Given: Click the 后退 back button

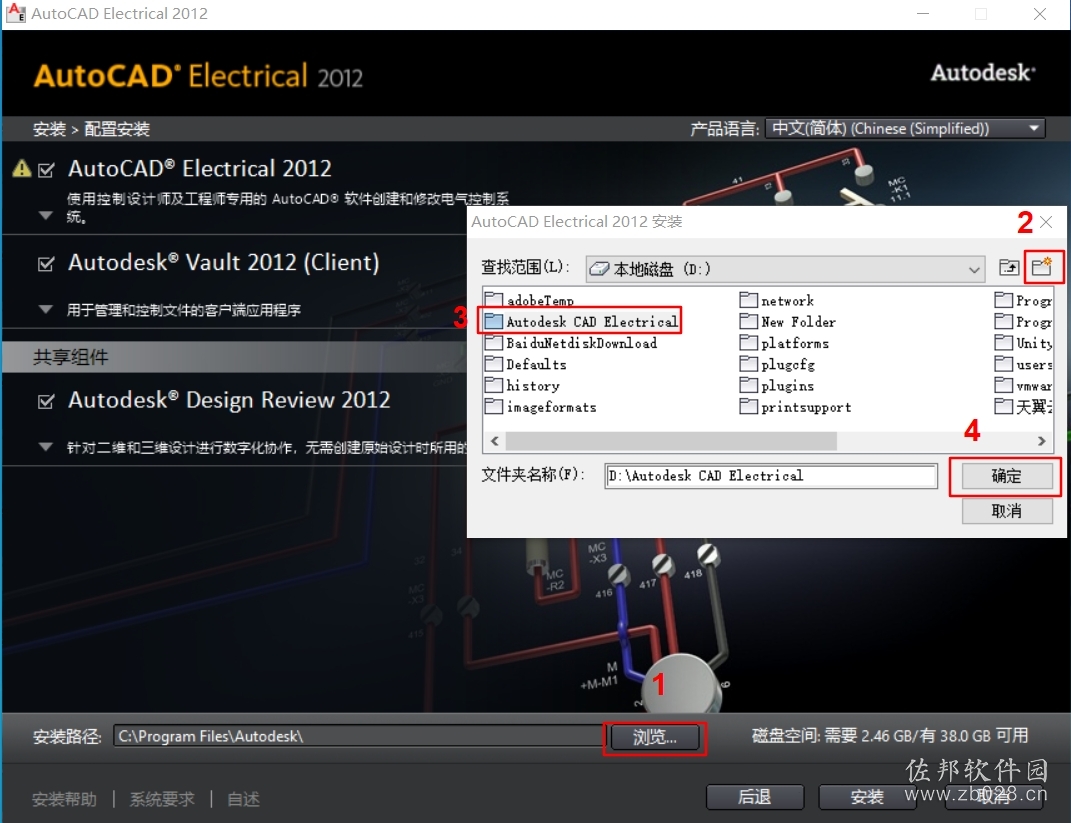Looking at the screenshot, I should (755, 797).
